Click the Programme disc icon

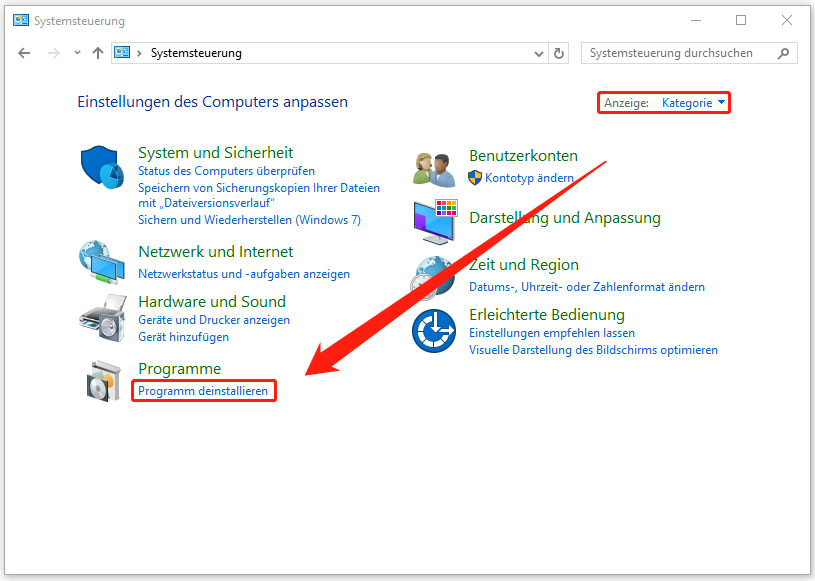pos(104,380)
